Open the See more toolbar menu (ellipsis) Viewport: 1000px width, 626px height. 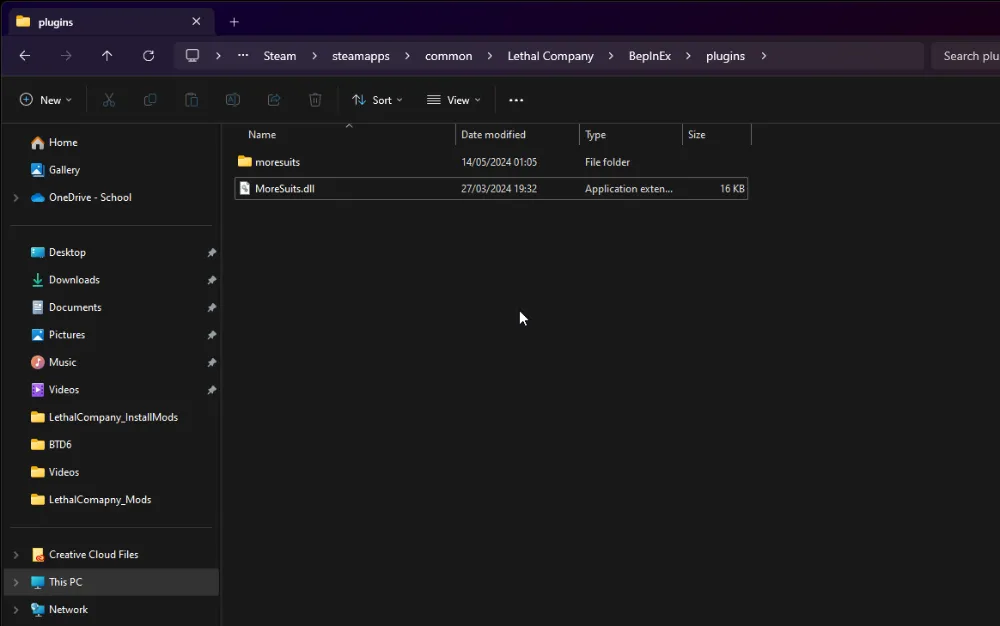point(516,100)
